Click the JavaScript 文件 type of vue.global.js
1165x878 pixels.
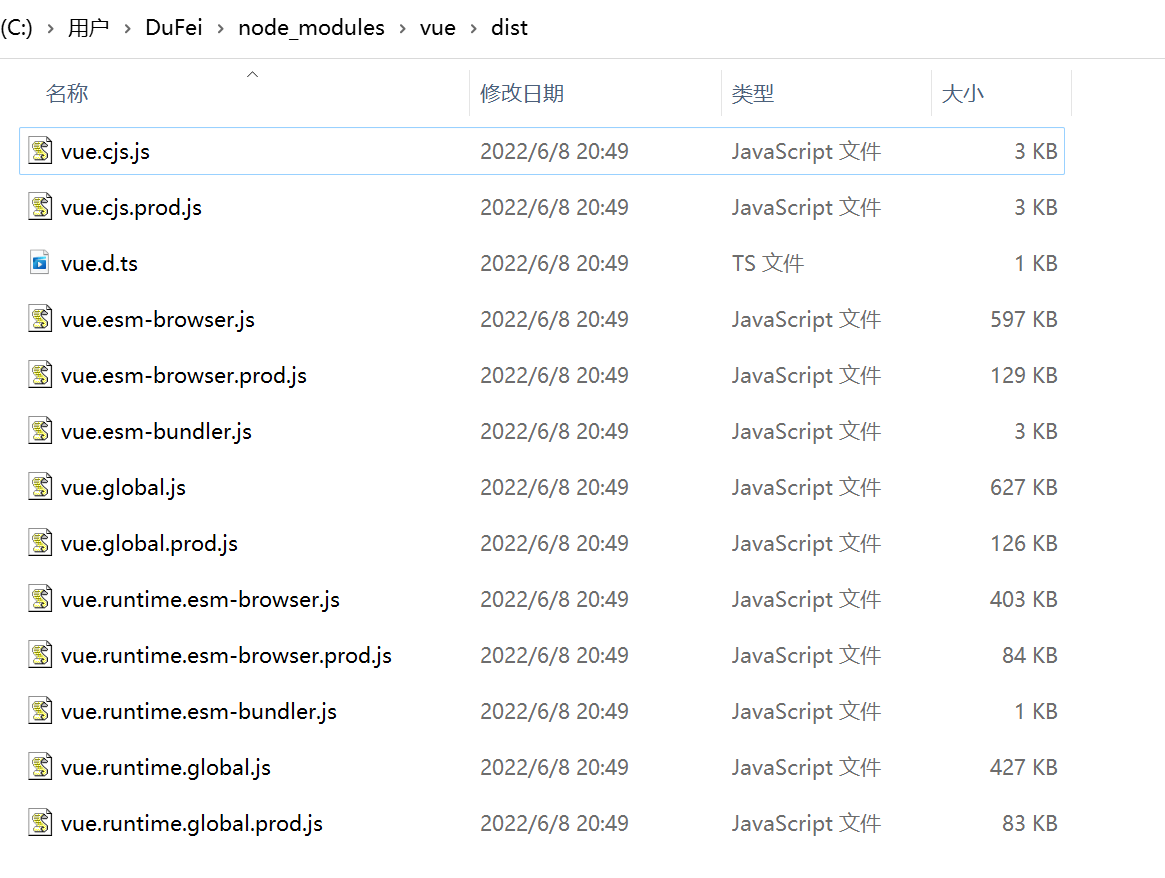click(806, 488)
